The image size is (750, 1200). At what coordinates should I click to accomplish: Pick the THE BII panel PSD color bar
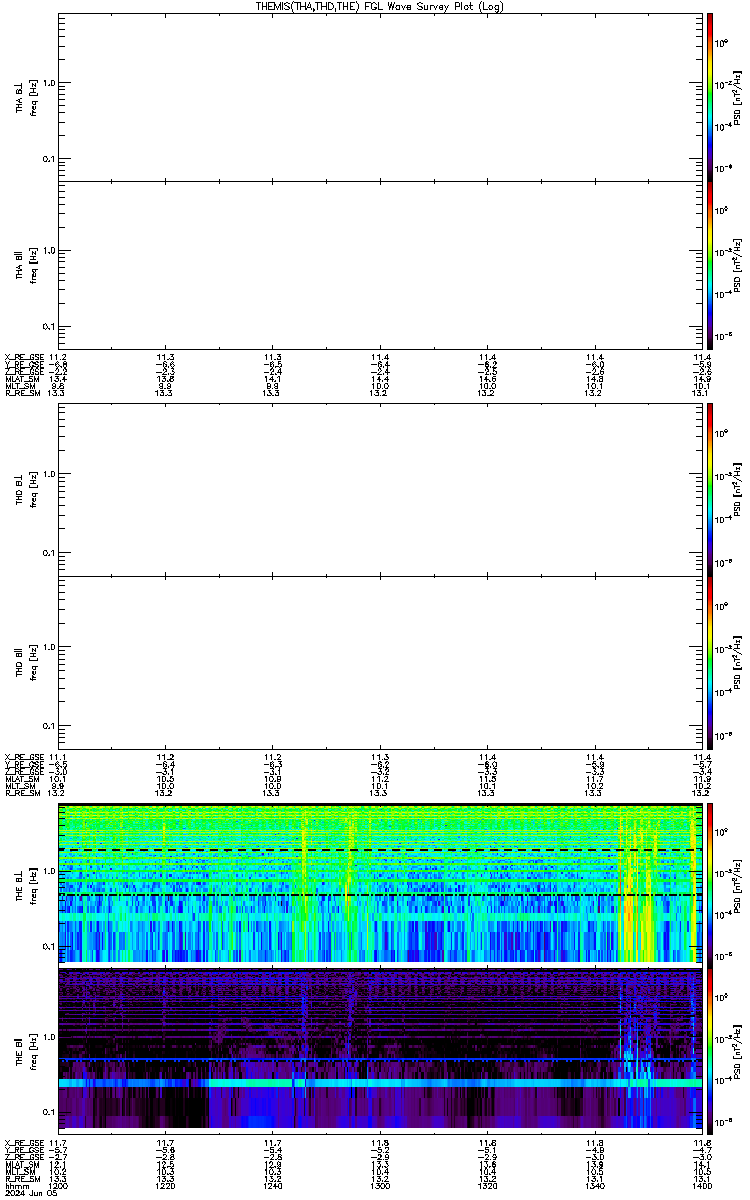point(709,1050)
